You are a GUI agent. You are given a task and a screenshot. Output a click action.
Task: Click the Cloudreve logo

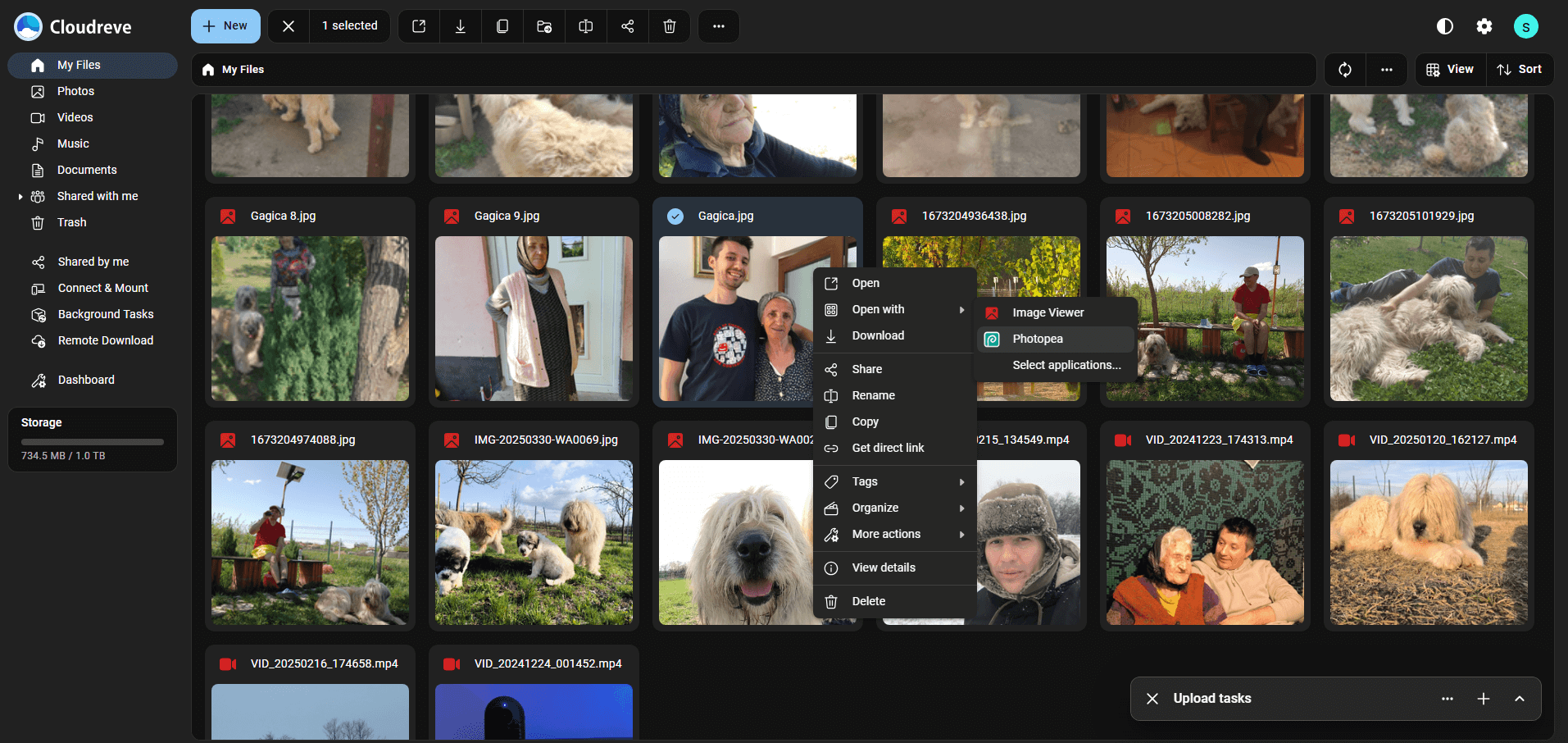point(73,26)
